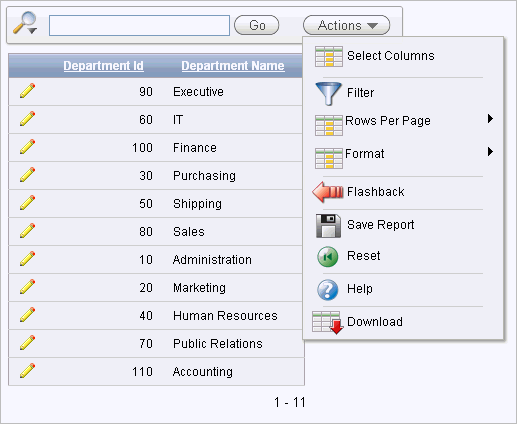This screenshot has width=517, height=424.
Task: Click the Purchasing department name cell
Action: [x=204, y=176]
